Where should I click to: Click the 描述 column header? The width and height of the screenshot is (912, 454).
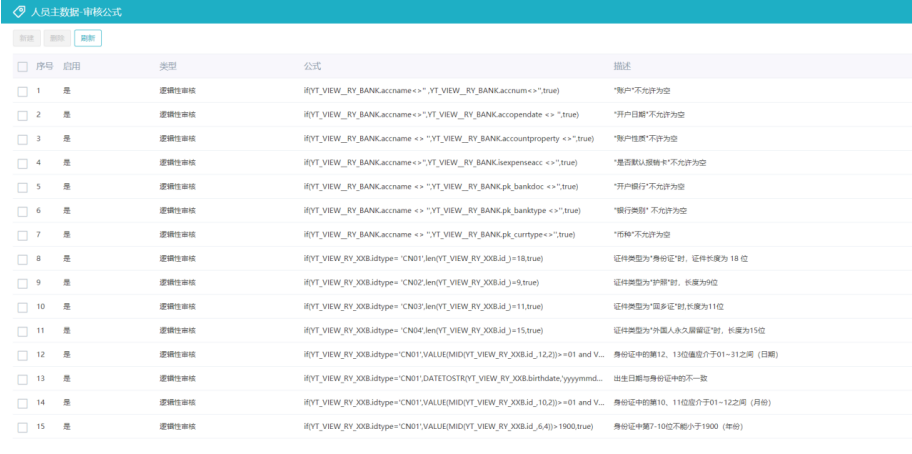[622, 66]
